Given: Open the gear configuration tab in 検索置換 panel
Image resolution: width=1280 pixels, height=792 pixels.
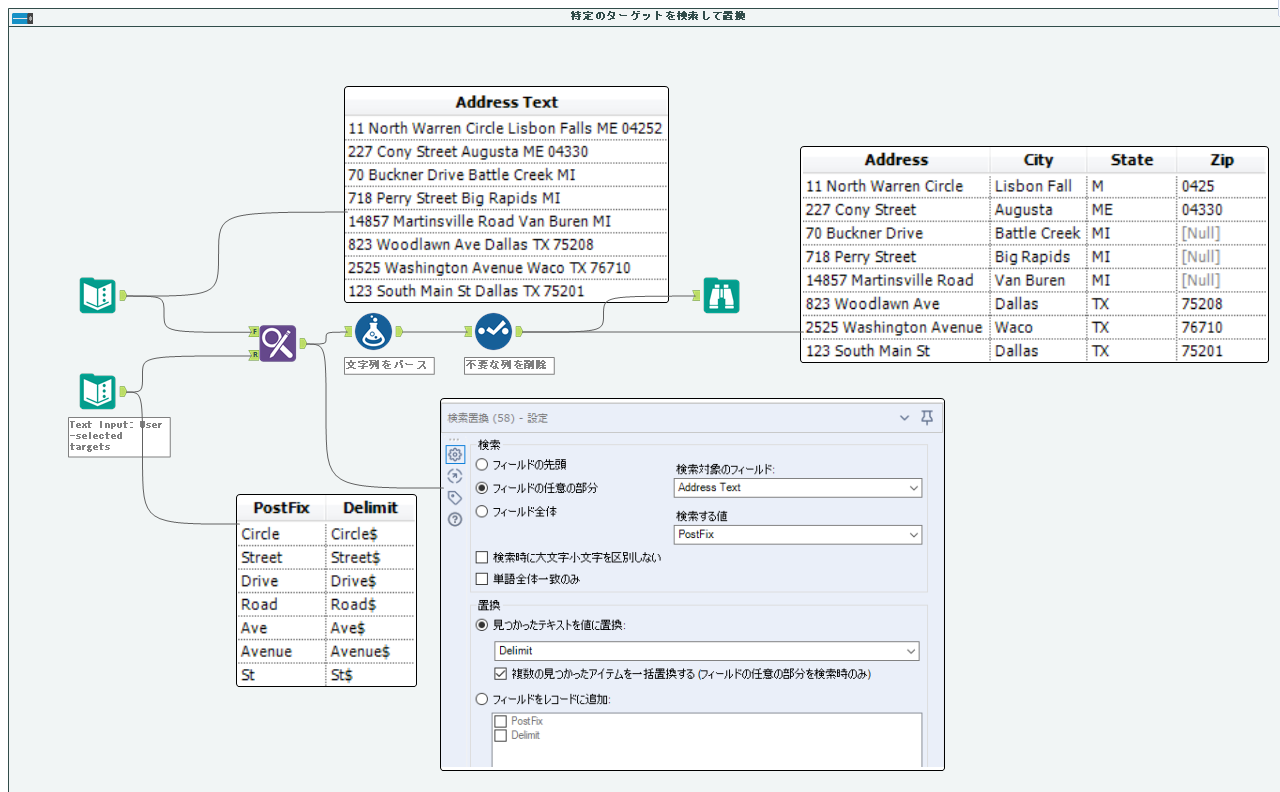Looking at the screenshot, I should [x=455, y=455].
